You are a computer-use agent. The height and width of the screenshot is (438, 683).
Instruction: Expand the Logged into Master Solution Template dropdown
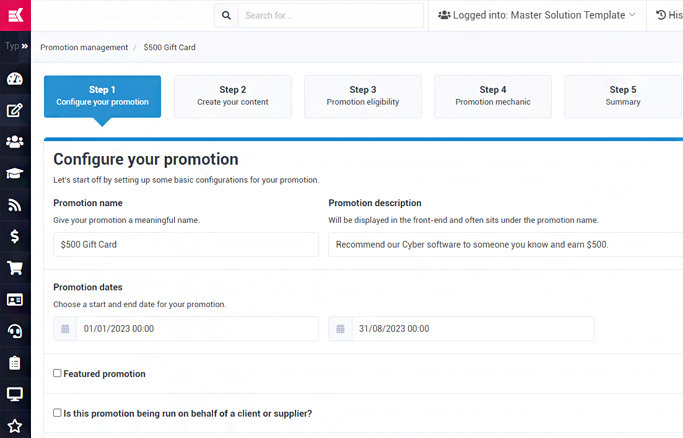(536, 15)
